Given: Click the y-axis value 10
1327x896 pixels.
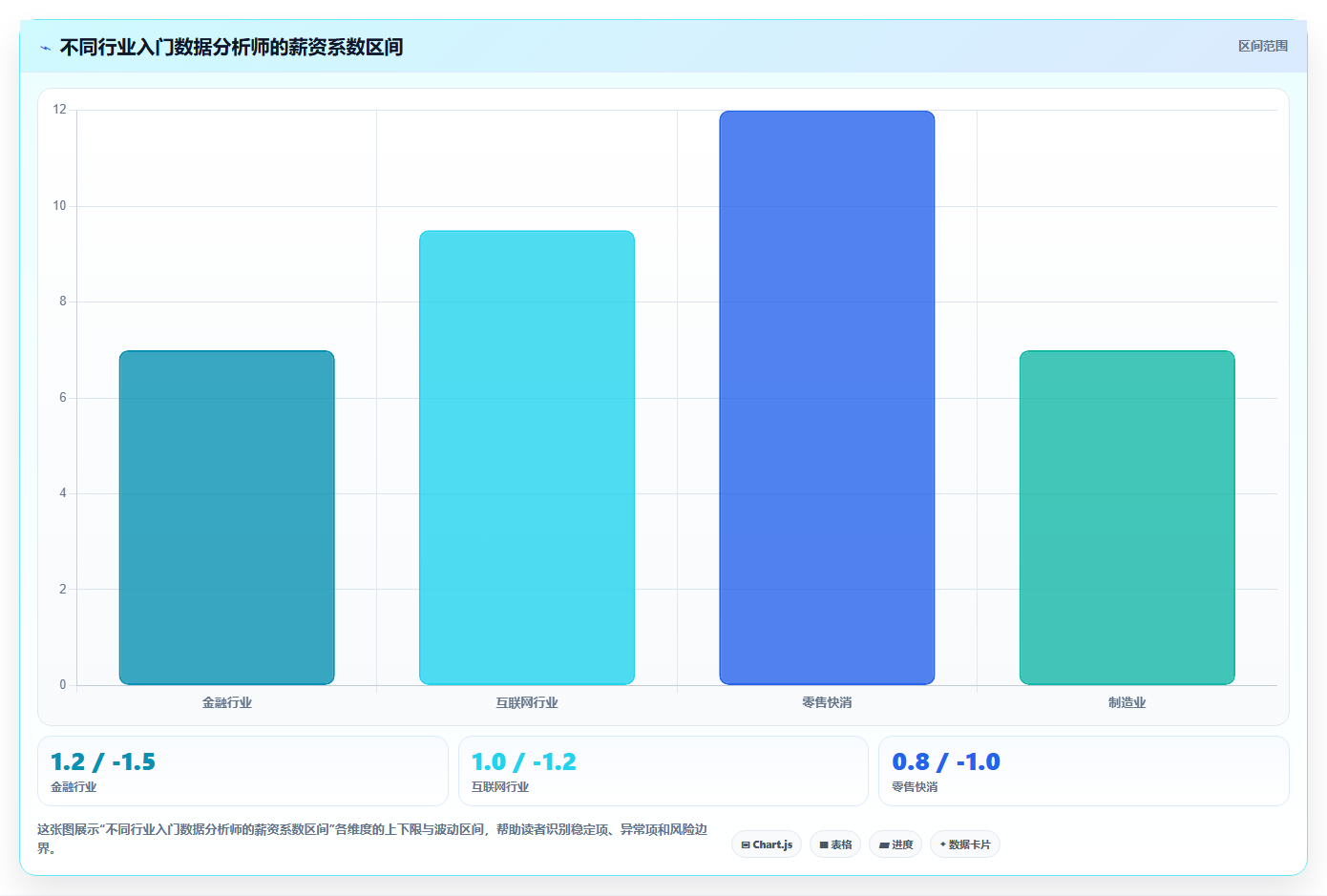Looking at the screenshot, I should (x=60, y=206).
